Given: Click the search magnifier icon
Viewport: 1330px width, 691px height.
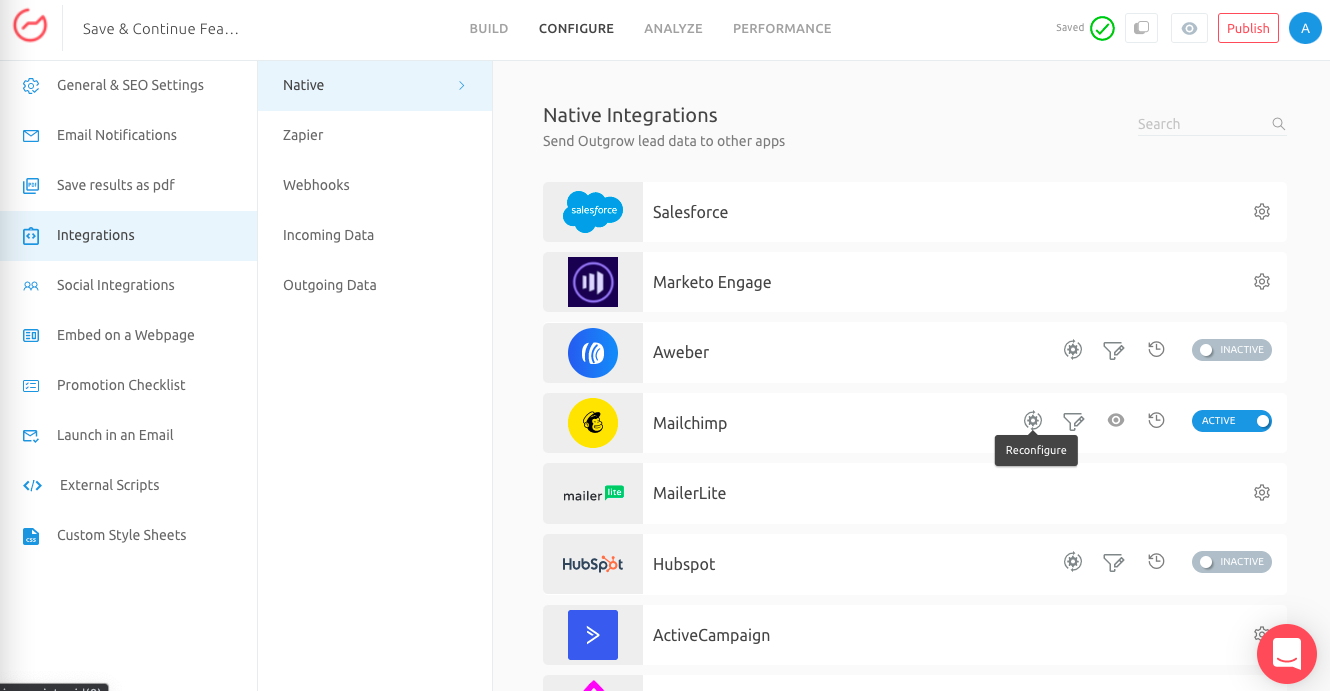Looking at the screenshot, I should 1278,124.
